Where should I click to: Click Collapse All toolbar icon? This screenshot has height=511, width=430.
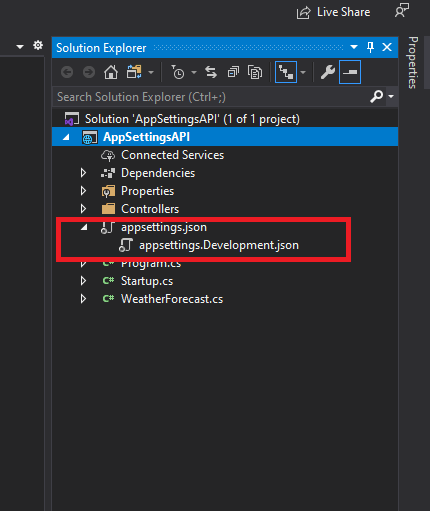click(233, 72)
